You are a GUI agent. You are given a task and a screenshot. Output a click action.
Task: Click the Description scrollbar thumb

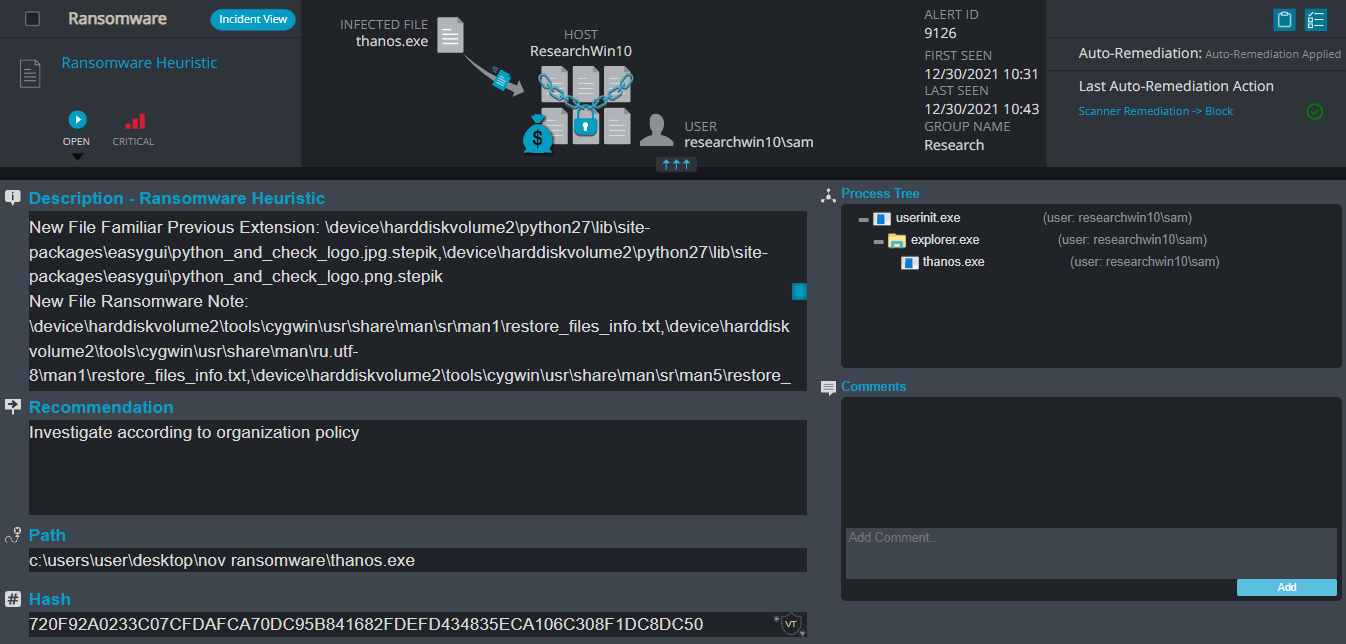click(799, 291)
